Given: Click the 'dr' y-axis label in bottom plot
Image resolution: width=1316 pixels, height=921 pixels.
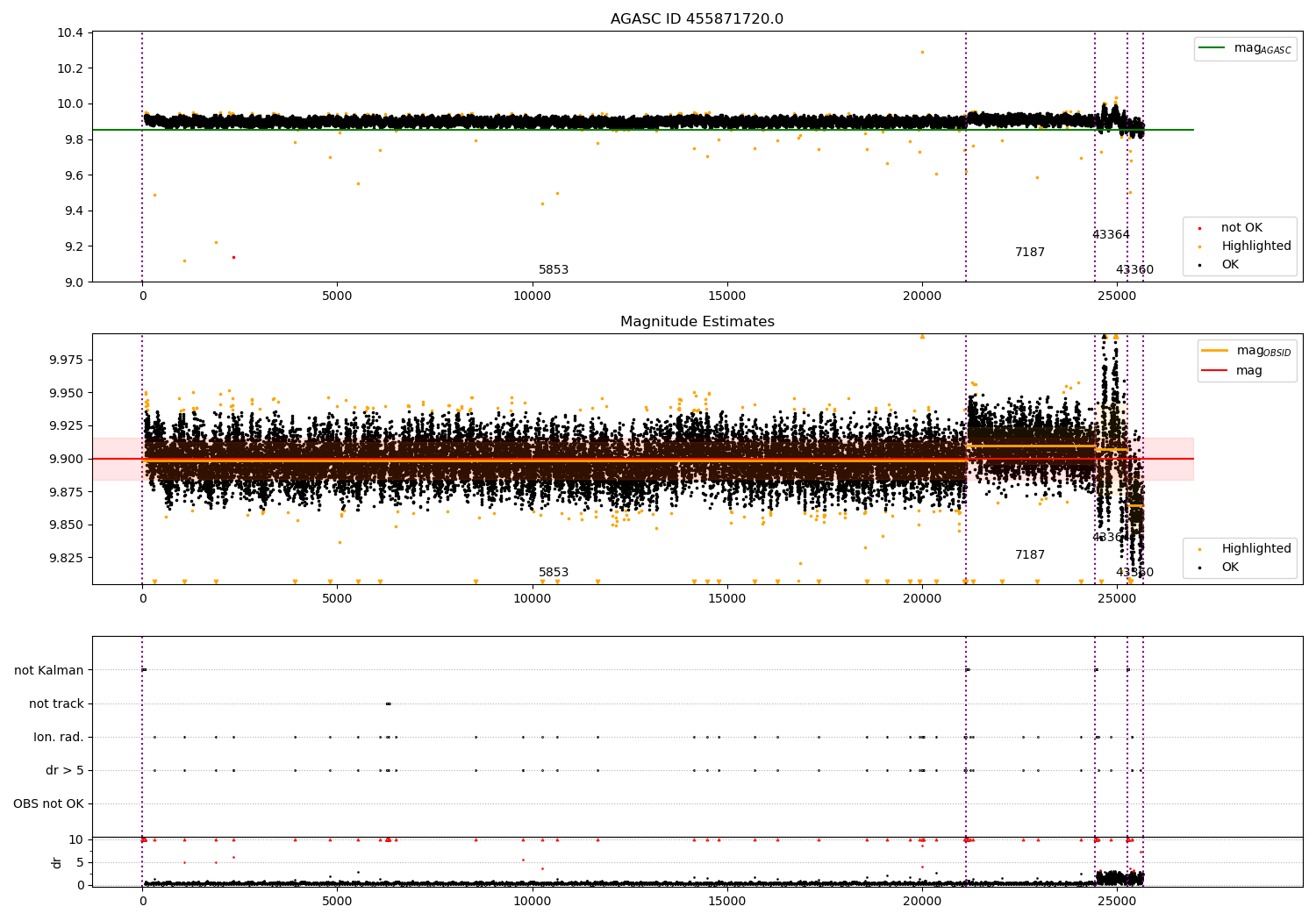Looking at the screenshot, I should [x=57, y=862].
